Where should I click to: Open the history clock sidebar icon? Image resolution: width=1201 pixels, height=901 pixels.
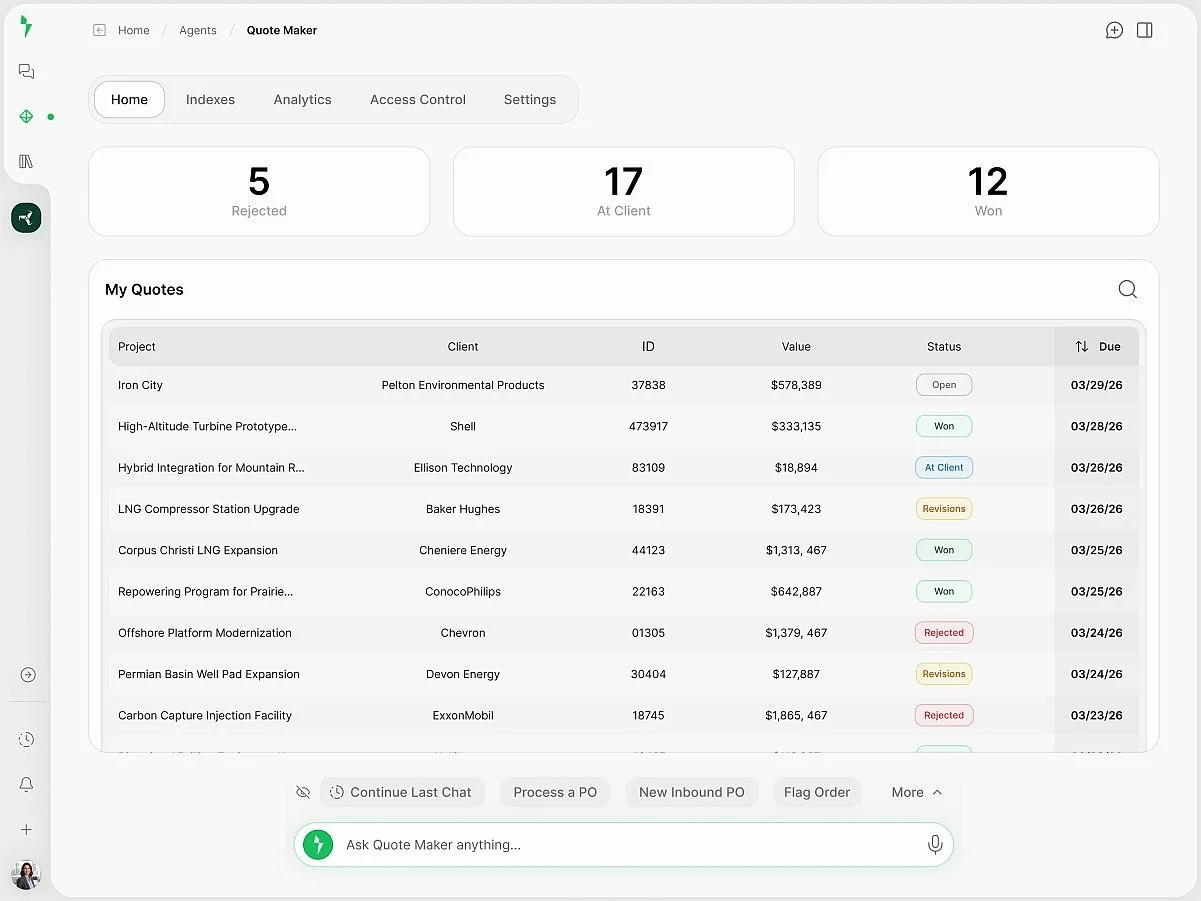coord(27,740)
